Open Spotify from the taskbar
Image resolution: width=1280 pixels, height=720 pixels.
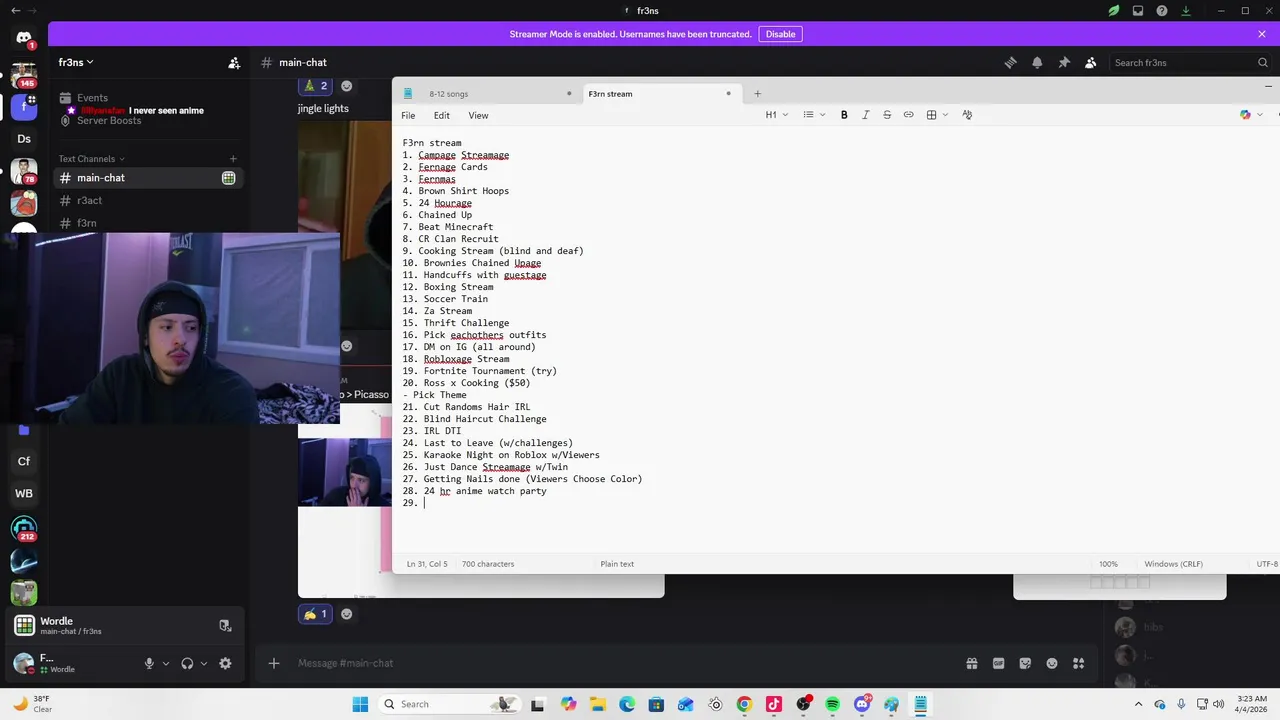point(833,704)
